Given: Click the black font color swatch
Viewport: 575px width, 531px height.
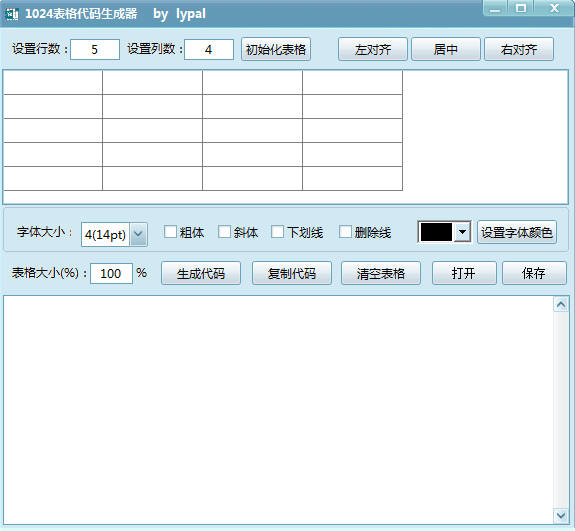Looking at the screenshot, I should pos(436,232).
